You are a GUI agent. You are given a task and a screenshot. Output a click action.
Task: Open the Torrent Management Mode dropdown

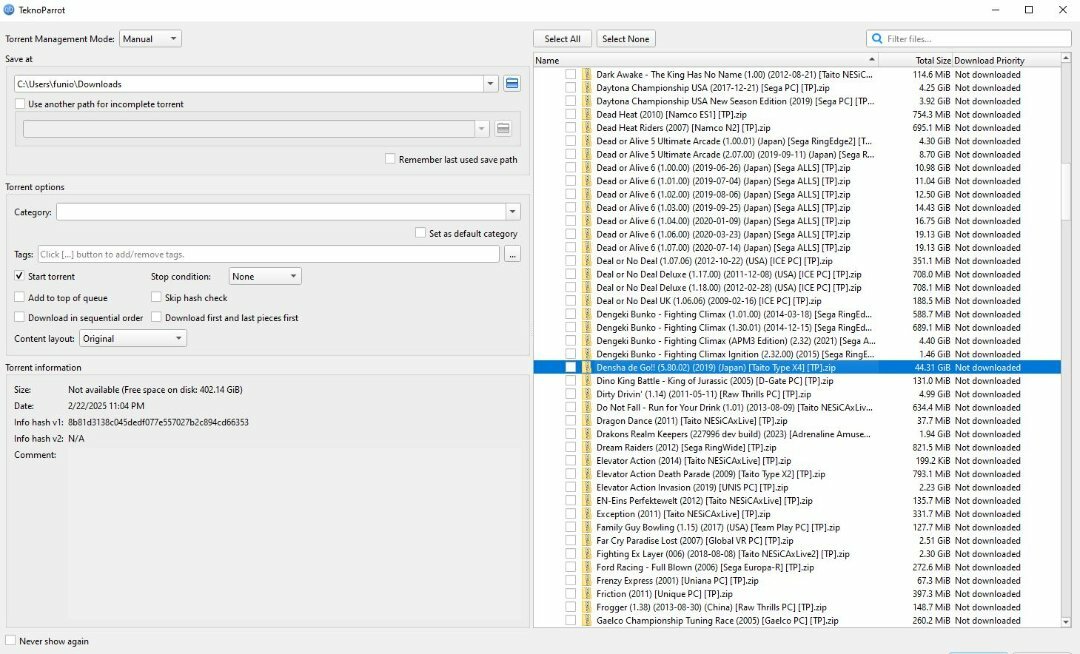pyautogui.click(x=150, y=39)
